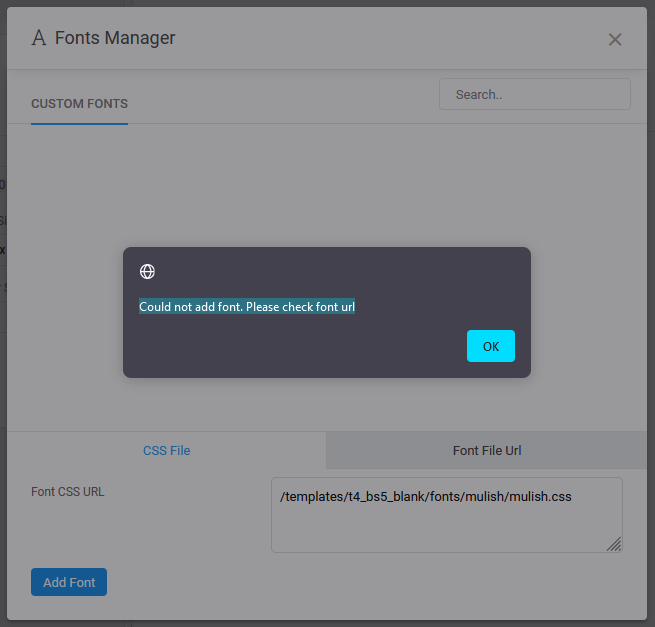Click the Add Font button
Image resolution: width=655 pixels, height=627 pixels.
click(69, 582)
